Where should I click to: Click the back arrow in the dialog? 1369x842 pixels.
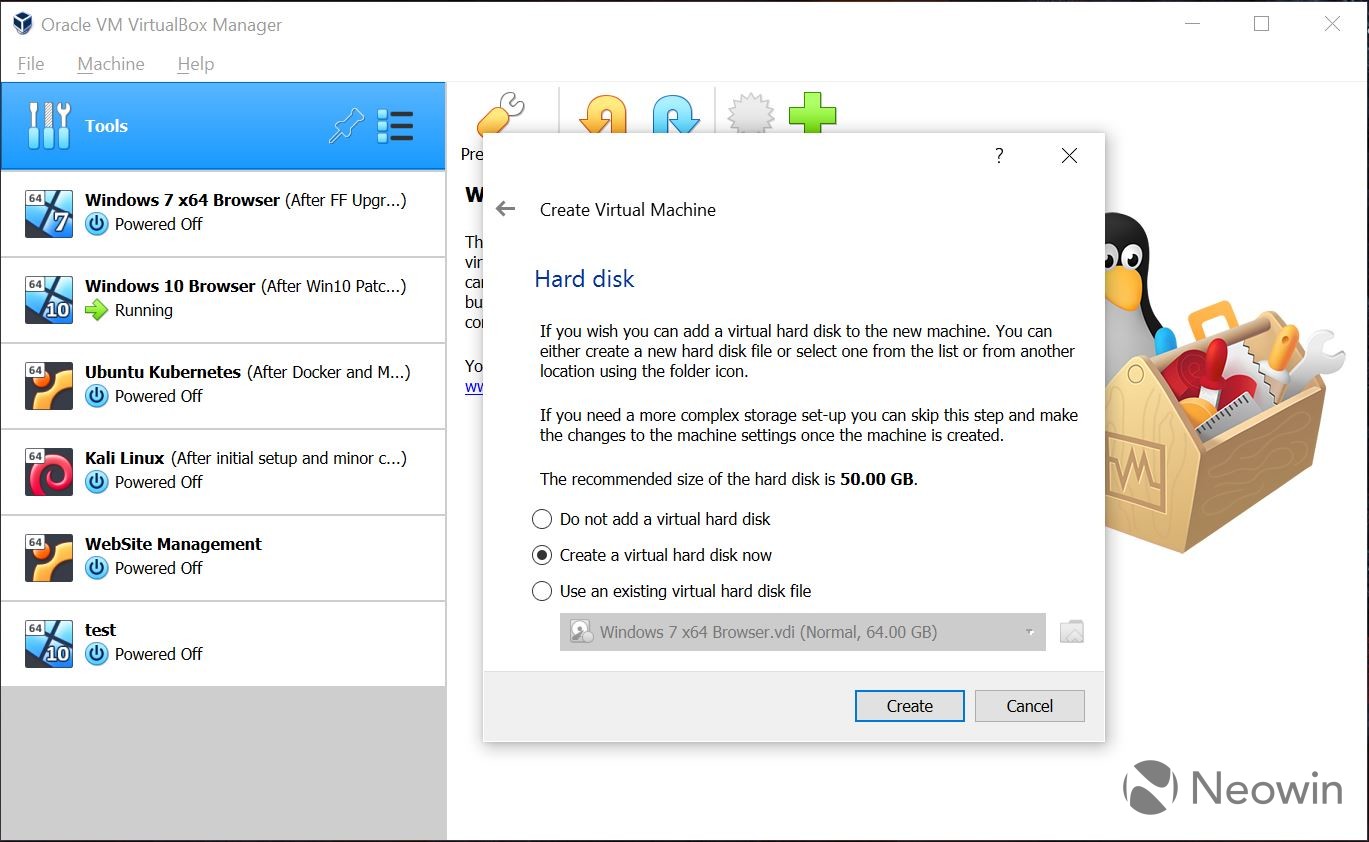coord(506,209)
